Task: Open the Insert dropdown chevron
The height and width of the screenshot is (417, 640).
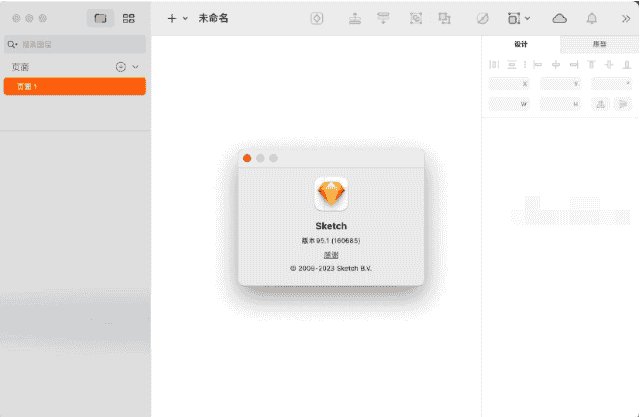Action: click(x=185, y=18)
